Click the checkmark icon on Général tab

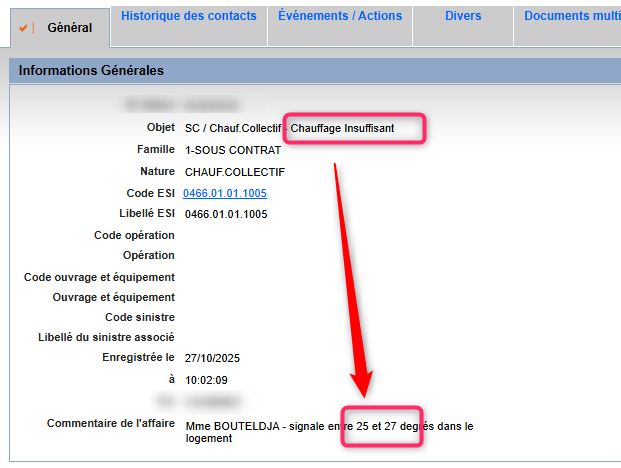pos(25,27)
